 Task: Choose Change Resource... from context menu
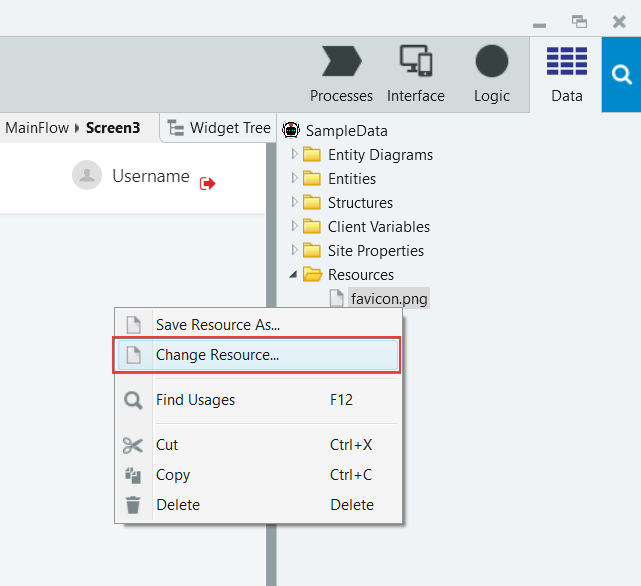point(257,355)
